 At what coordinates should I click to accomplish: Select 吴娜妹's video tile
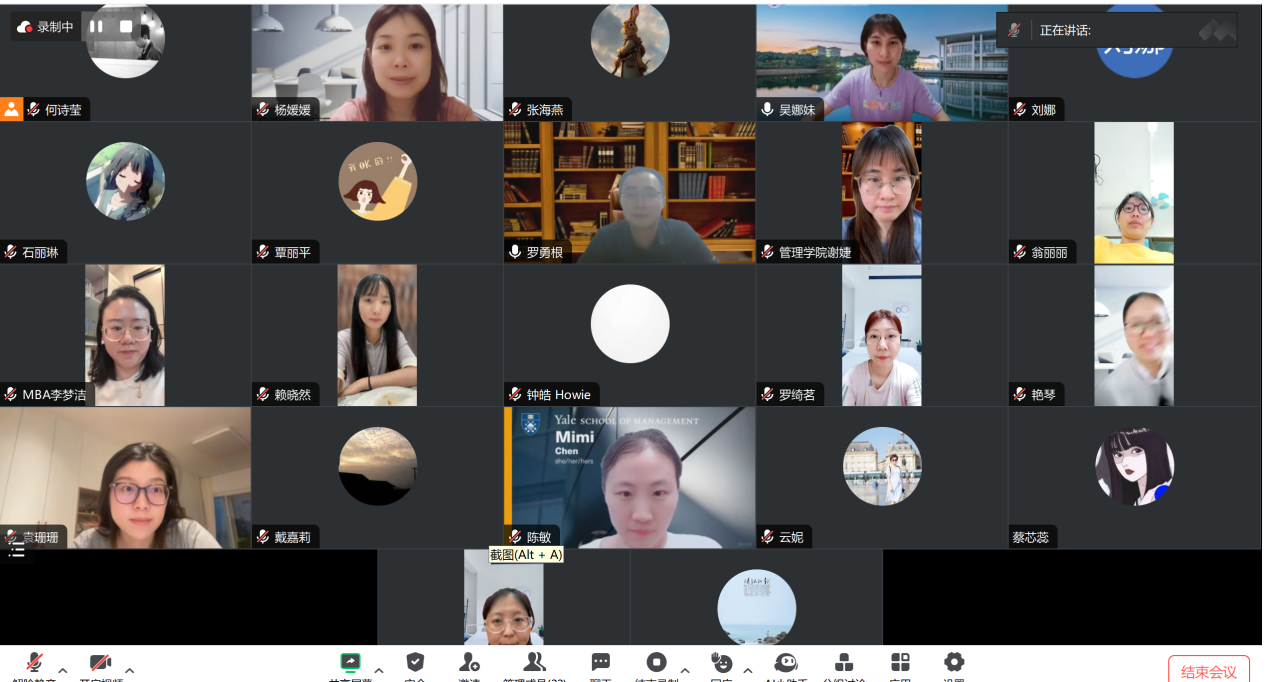882,62
